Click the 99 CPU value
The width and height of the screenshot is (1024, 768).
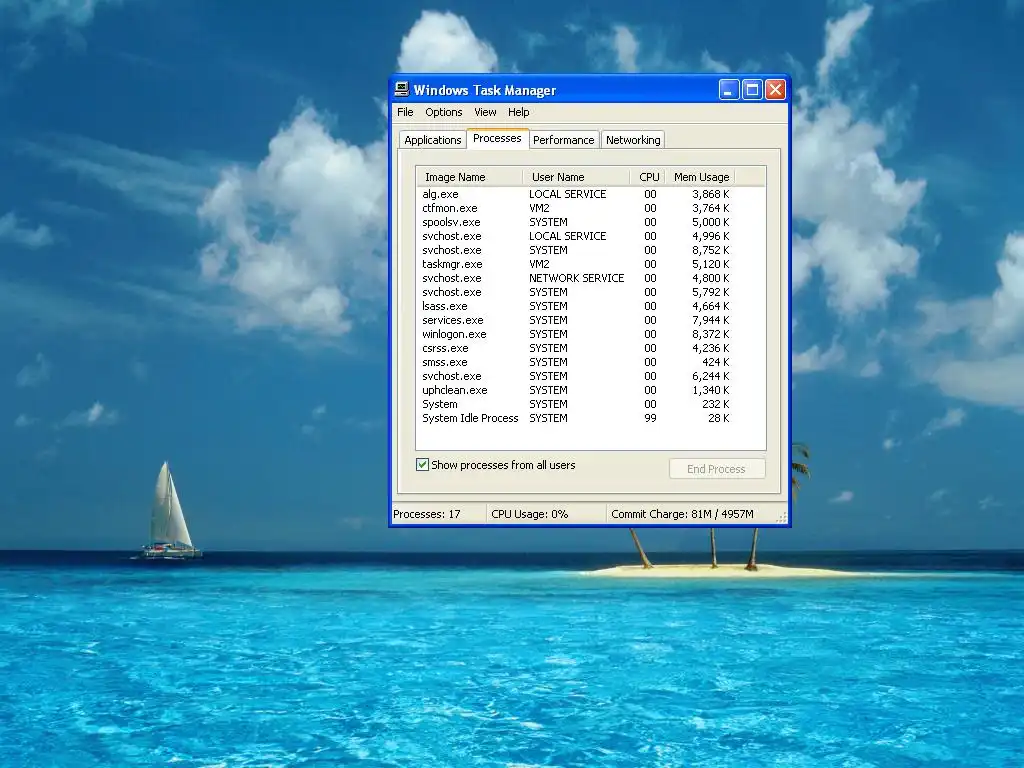pyautogui.click(x=650, y=419)
